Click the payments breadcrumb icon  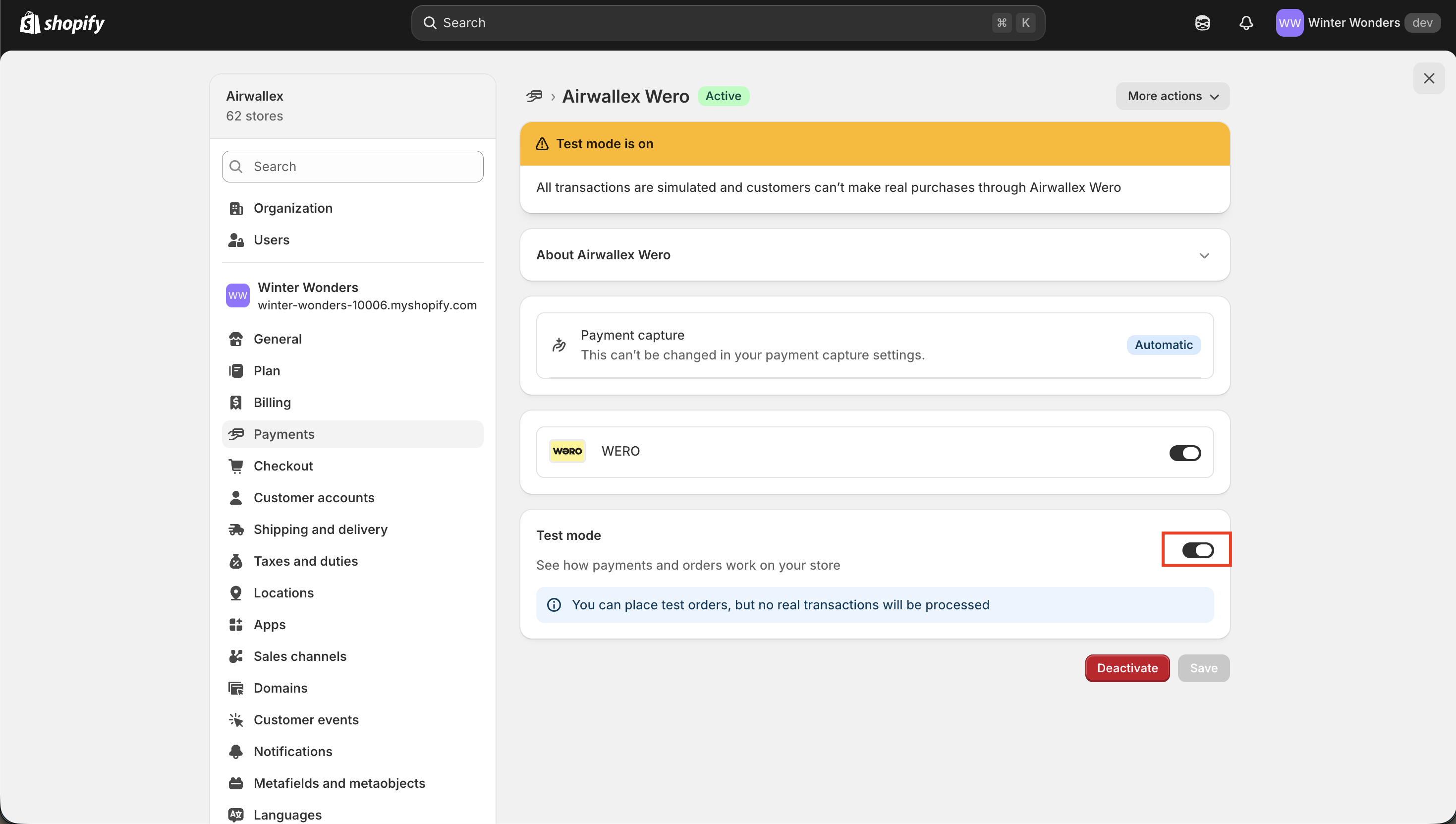point(534,96)
